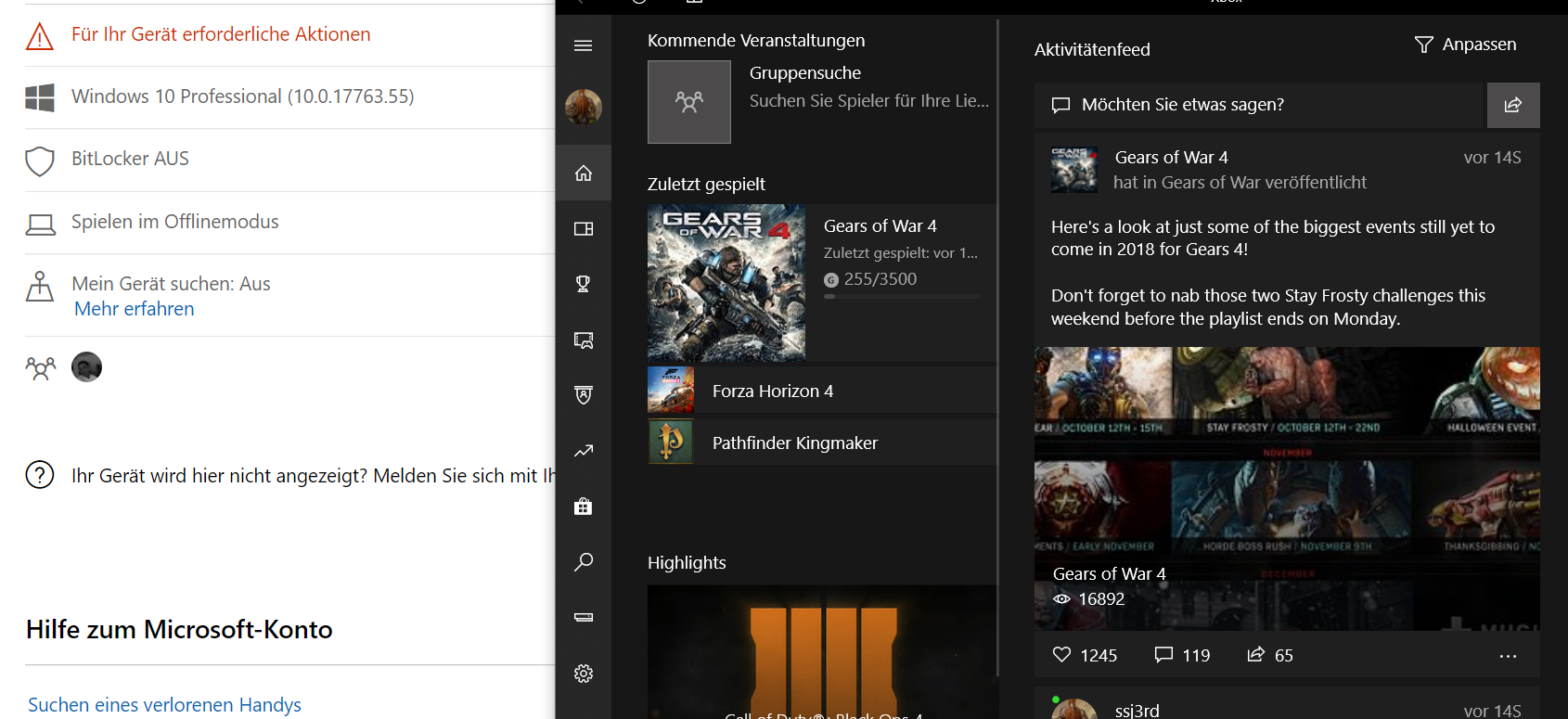Click the Gears of War 4 post avatar
This screenshot has height=719, width=1568.
1074,170
